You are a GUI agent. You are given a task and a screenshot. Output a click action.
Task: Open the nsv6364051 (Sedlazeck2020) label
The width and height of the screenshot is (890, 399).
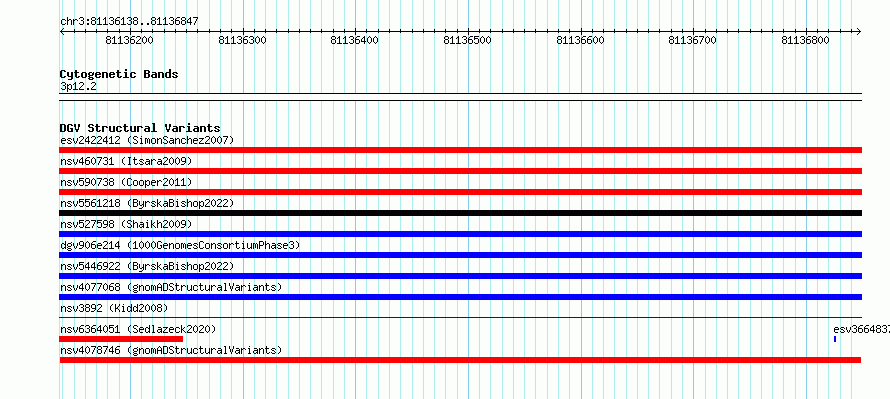(x=138, y=329)
